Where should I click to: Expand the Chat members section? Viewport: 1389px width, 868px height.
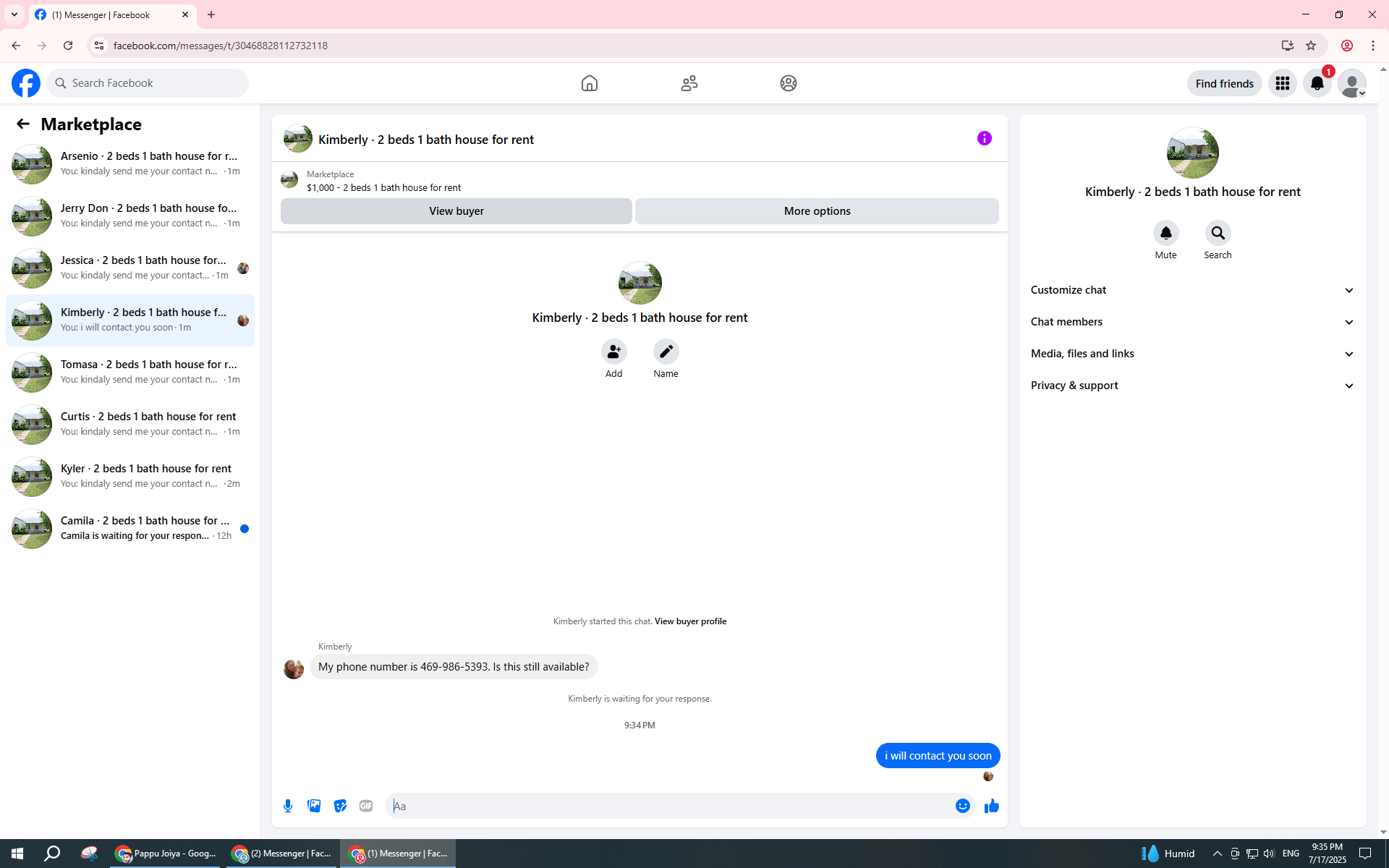point(1192,322)
